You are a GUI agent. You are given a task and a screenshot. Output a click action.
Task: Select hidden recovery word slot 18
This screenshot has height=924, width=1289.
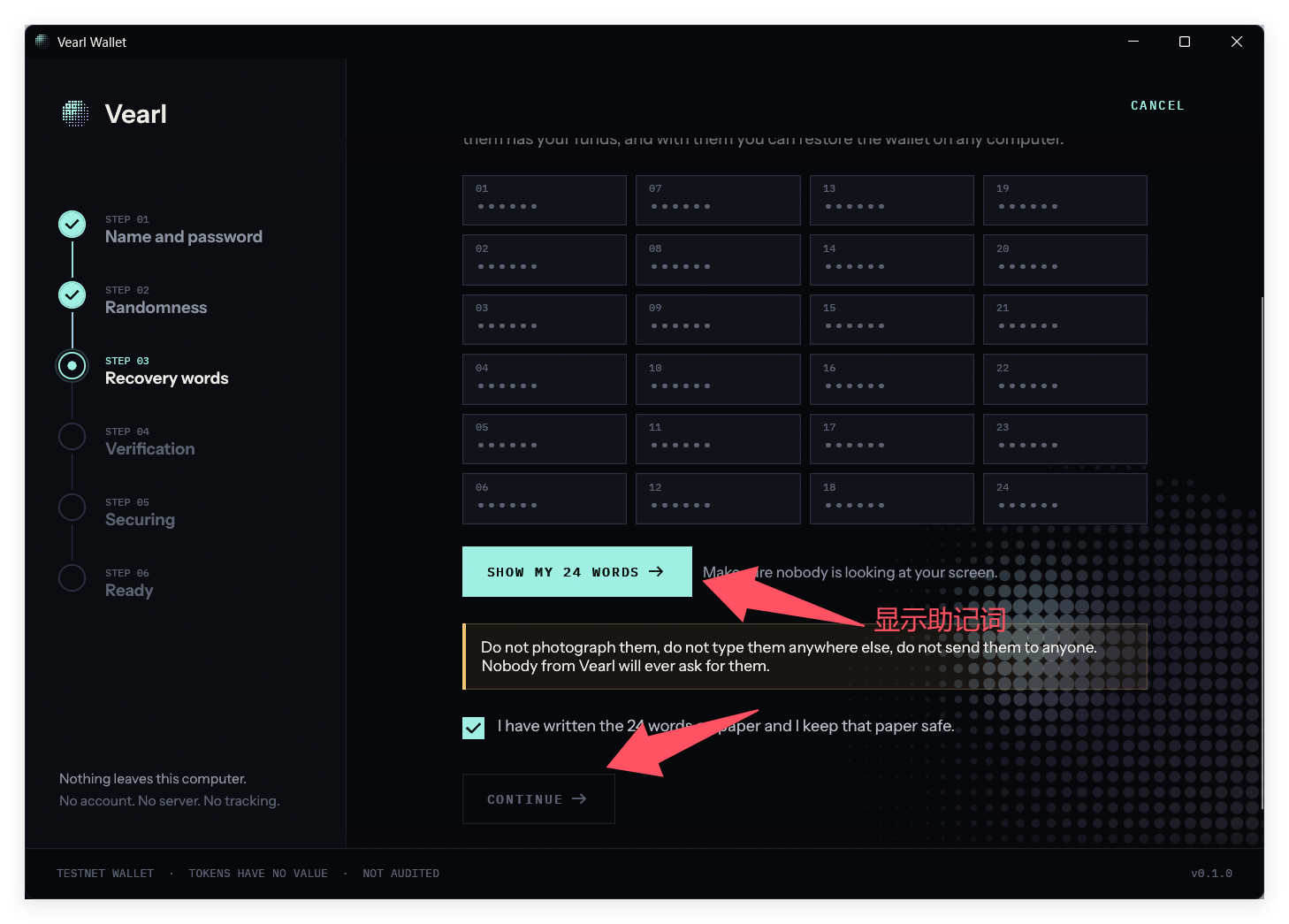pyautogui.click(x=892, y=499)
